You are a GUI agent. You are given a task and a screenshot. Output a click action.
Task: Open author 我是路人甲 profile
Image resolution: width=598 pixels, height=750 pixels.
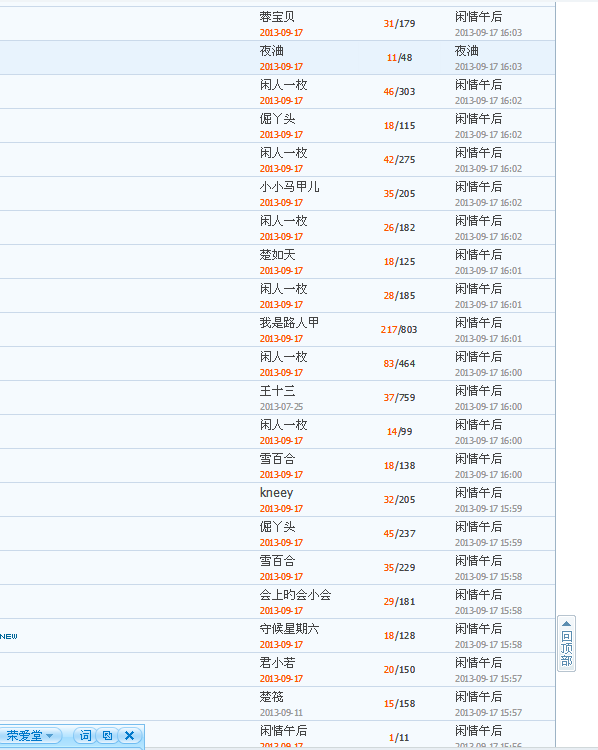289,323
